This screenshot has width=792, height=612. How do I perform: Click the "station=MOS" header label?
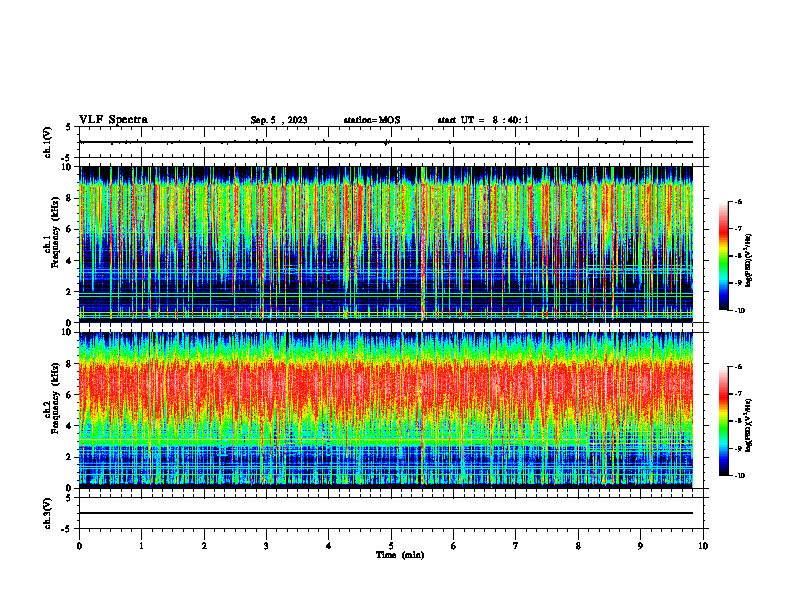pyautogui.click(x=372, y=120)
